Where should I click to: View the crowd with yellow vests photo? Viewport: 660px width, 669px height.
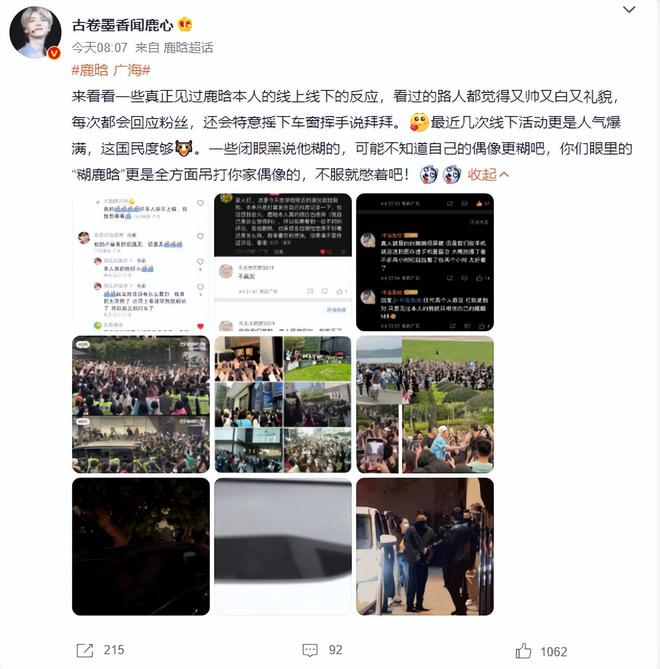[141, 404]
